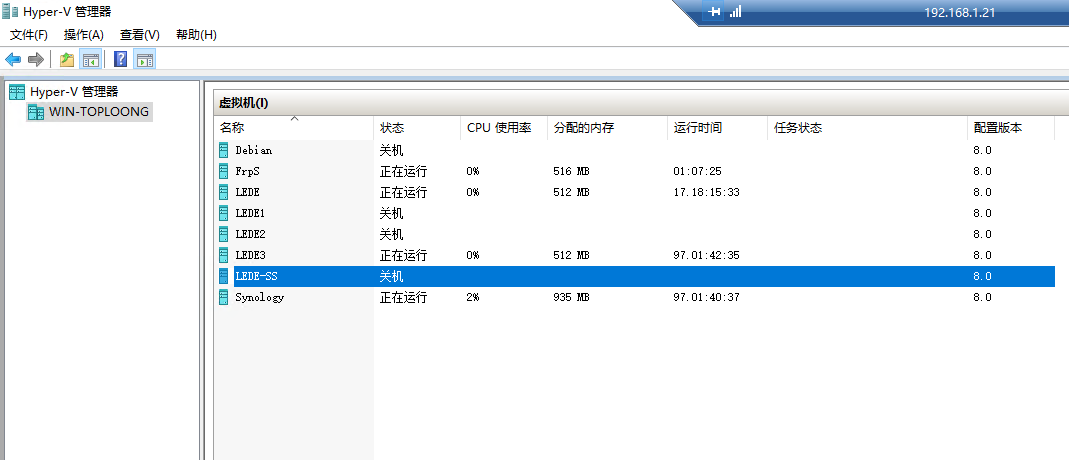This screenshot has width=1069, height=460.
Task: Click the 虚拟机(I) panel header
Action: (x=243, y=103)
